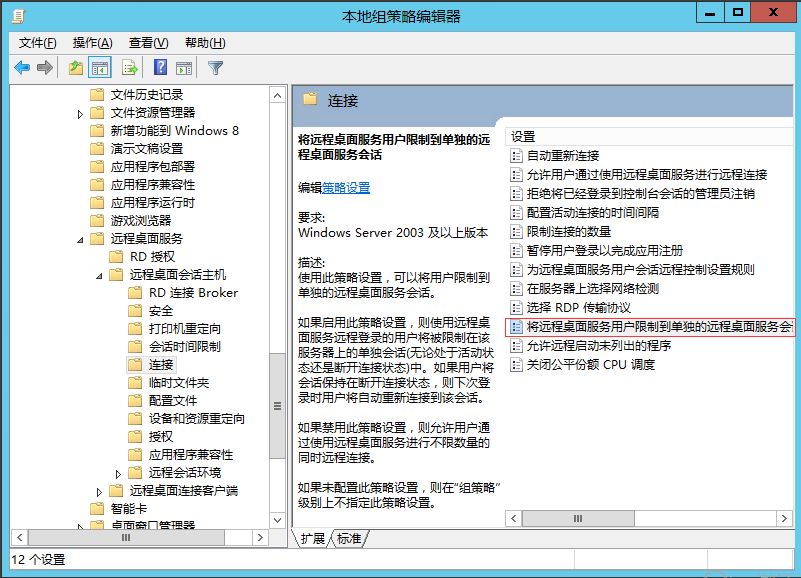This screenshot has height=578, width=801.
Task: Select policy 暂停用户登录以完成应用注册
Action: [605, 250]
